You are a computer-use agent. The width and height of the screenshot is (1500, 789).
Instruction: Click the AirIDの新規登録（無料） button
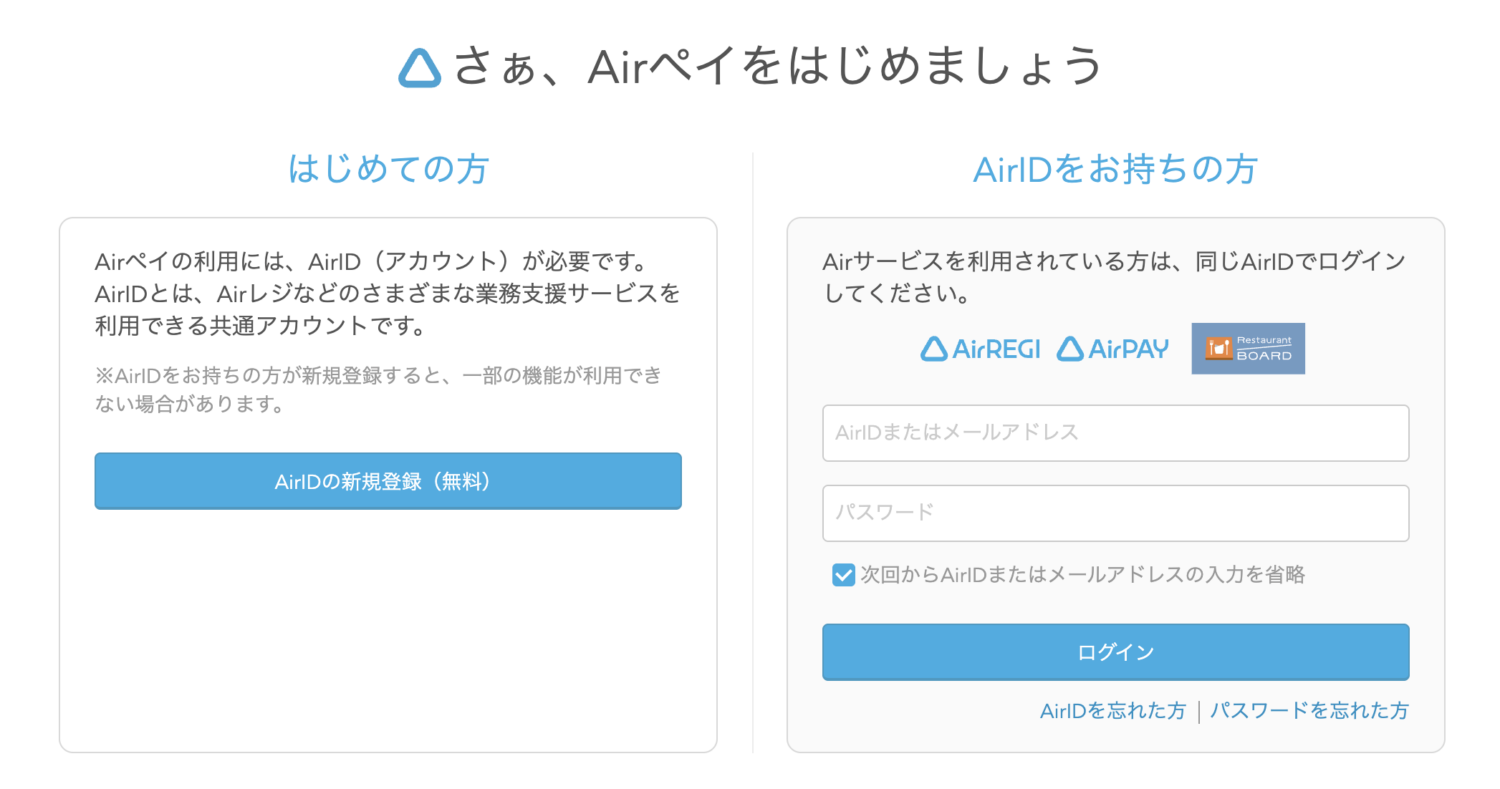click(388, 481)
